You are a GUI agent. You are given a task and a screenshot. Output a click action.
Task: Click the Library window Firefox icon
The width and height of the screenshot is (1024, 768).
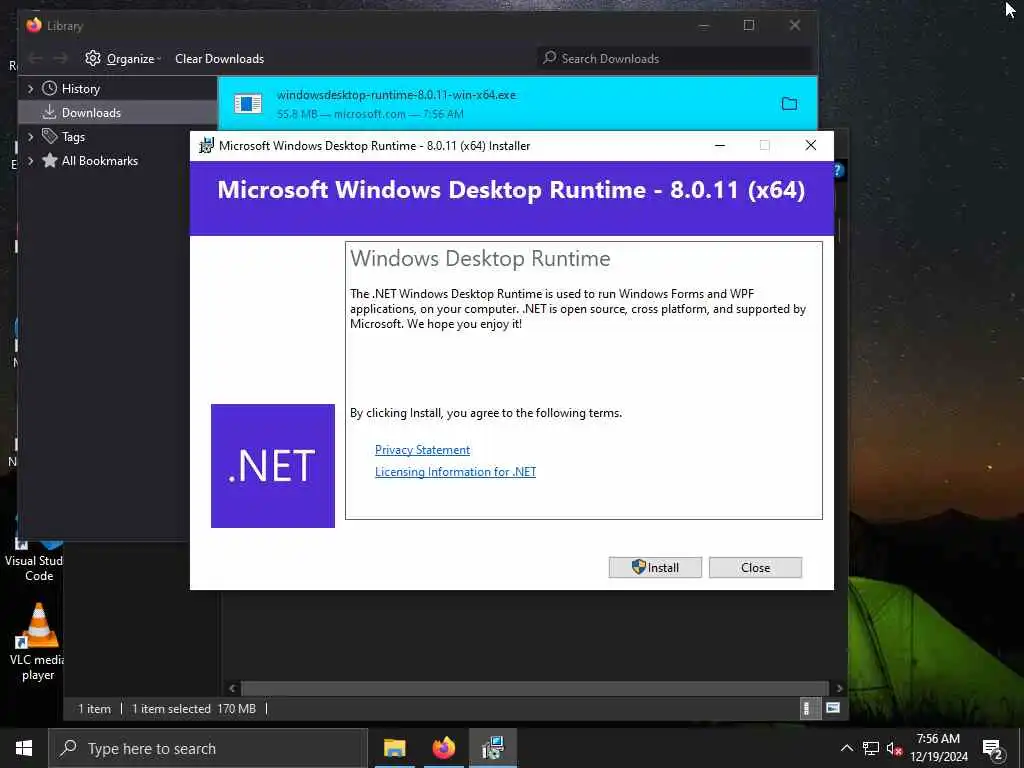[x=34, y=25]
